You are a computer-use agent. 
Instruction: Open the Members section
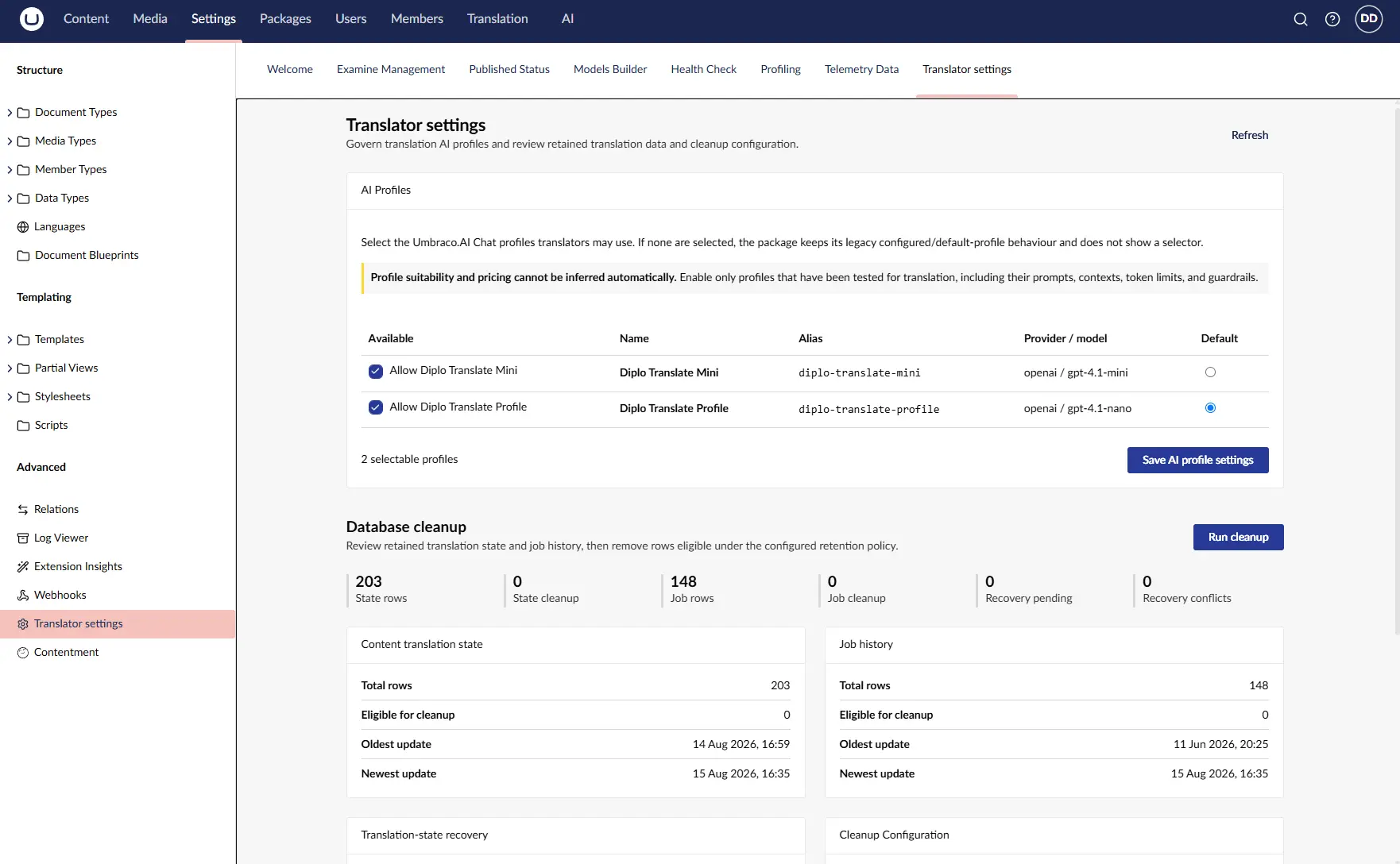coord(417,18)
